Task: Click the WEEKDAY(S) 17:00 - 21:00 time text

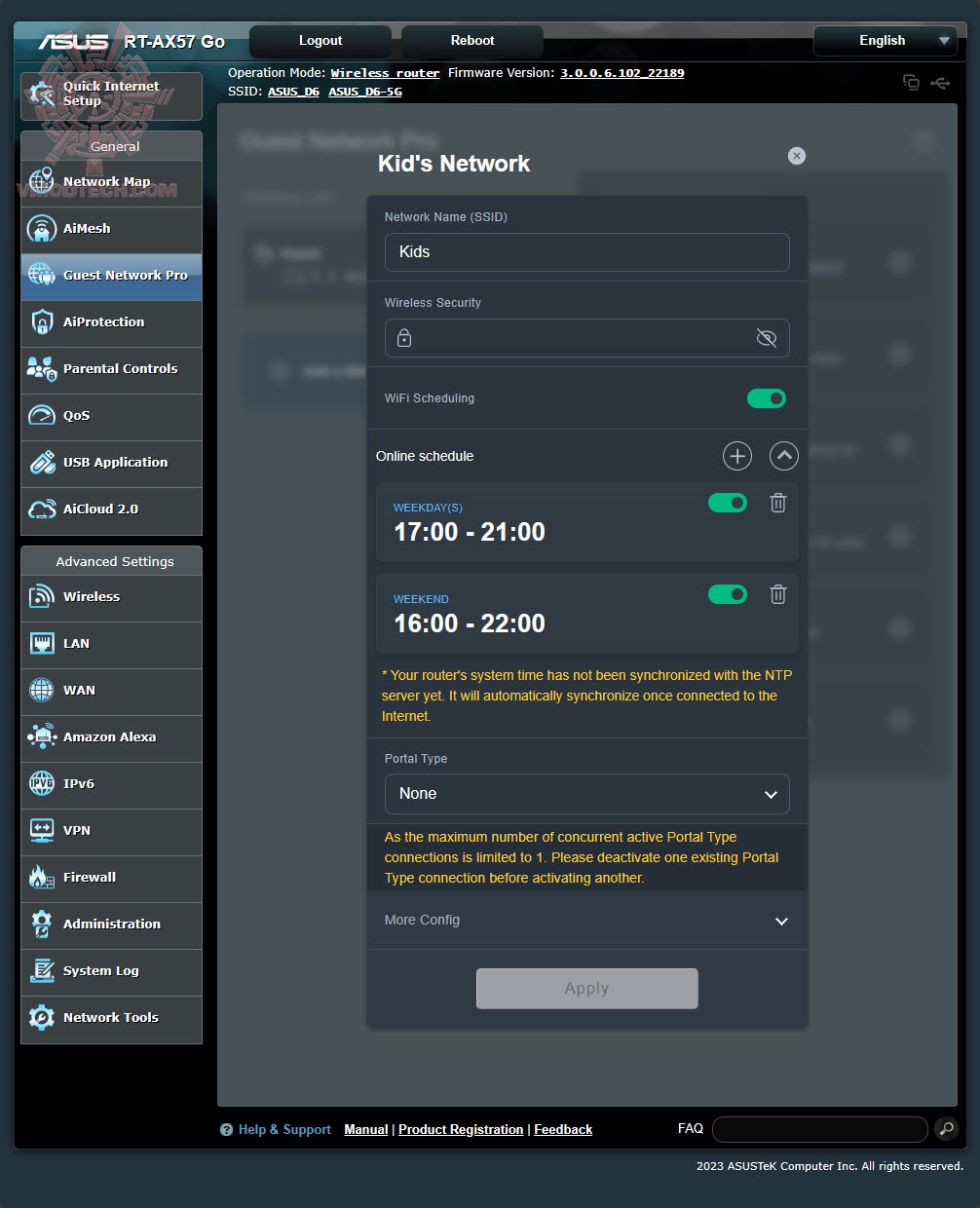Action: [470, 532]
